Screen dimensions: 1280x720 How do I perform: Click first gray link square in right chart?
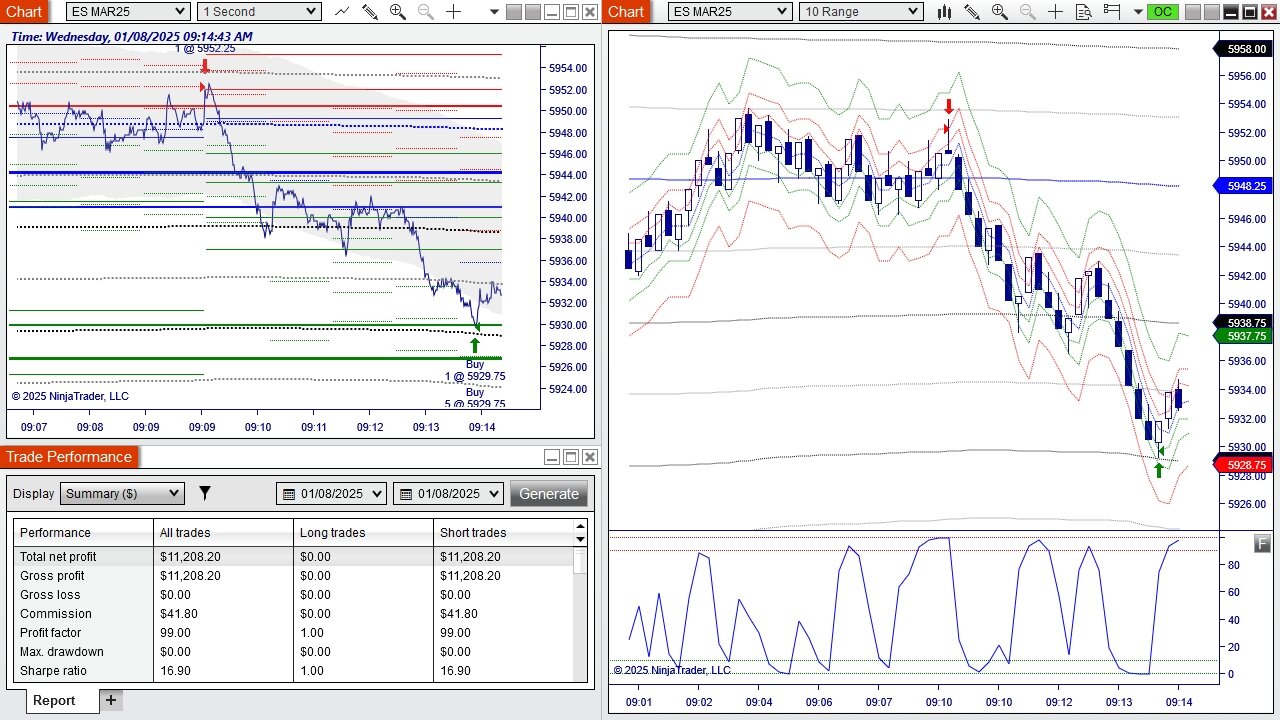[x=1193, y=12]
